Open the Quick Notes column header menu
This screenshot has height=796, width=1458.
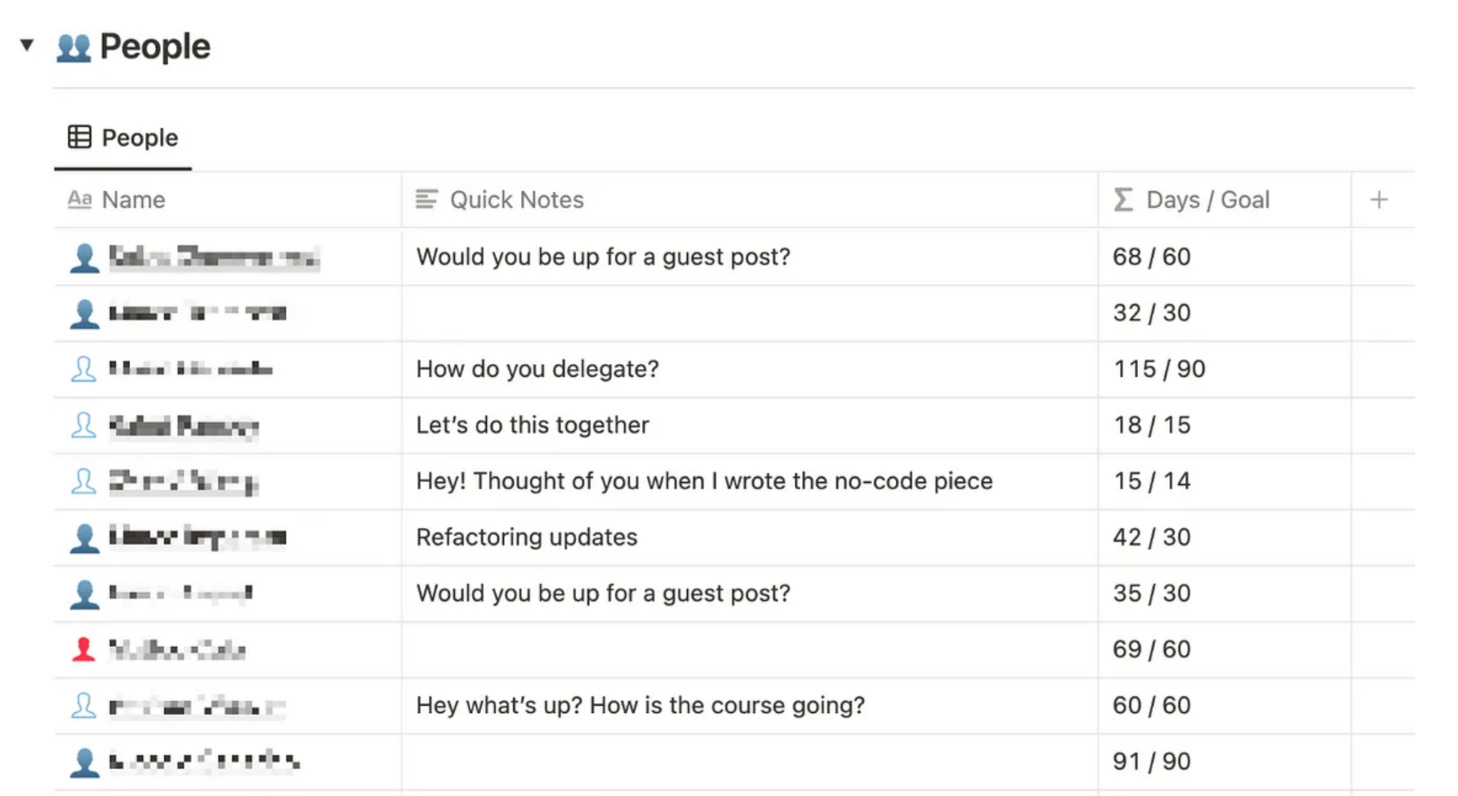pos(516,200)
